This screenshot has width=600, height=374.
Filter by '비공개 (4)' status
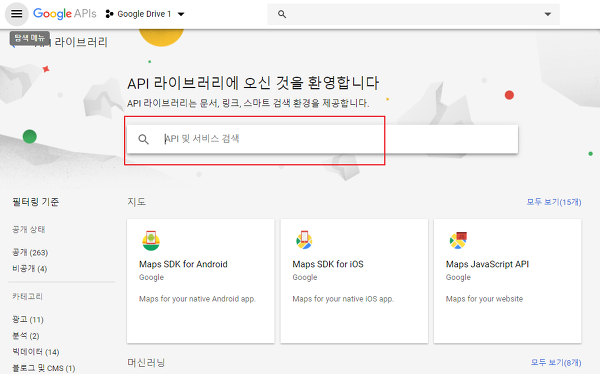[29, 268]
